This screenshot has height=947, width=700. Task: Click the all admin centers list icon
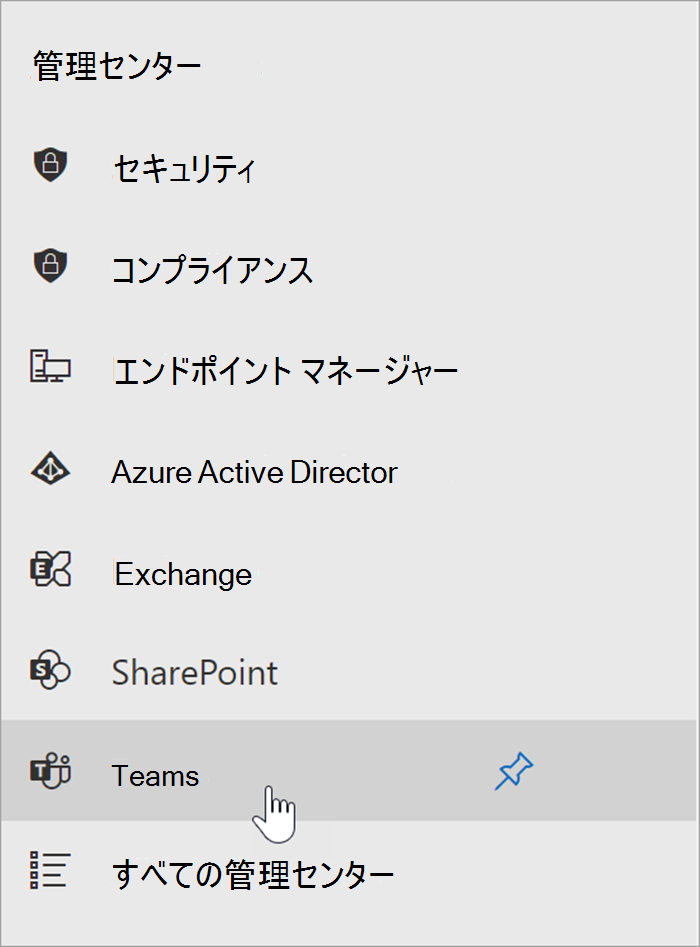50,870
